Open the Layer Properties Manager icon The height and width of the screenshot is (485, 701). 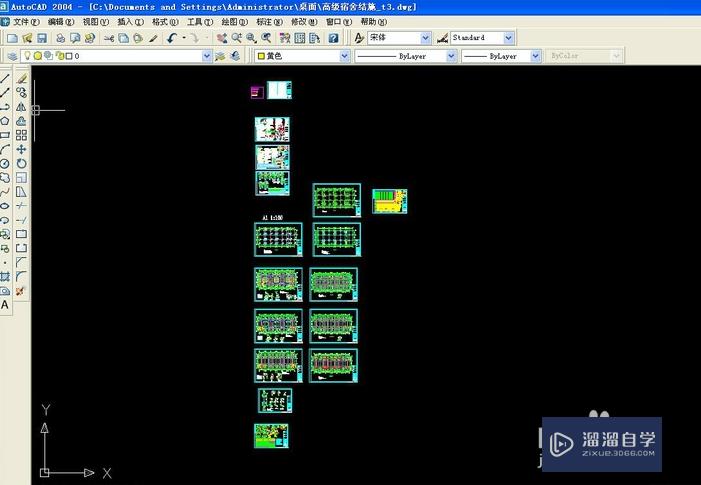point(13,56)
